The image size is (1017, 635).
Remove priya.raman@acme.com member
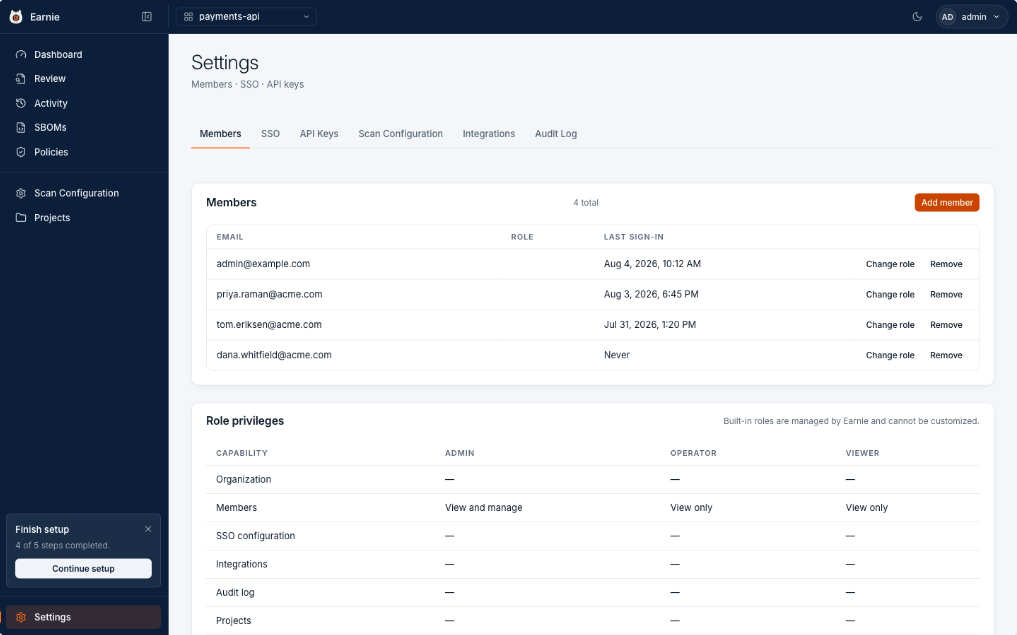click(946, 294)
